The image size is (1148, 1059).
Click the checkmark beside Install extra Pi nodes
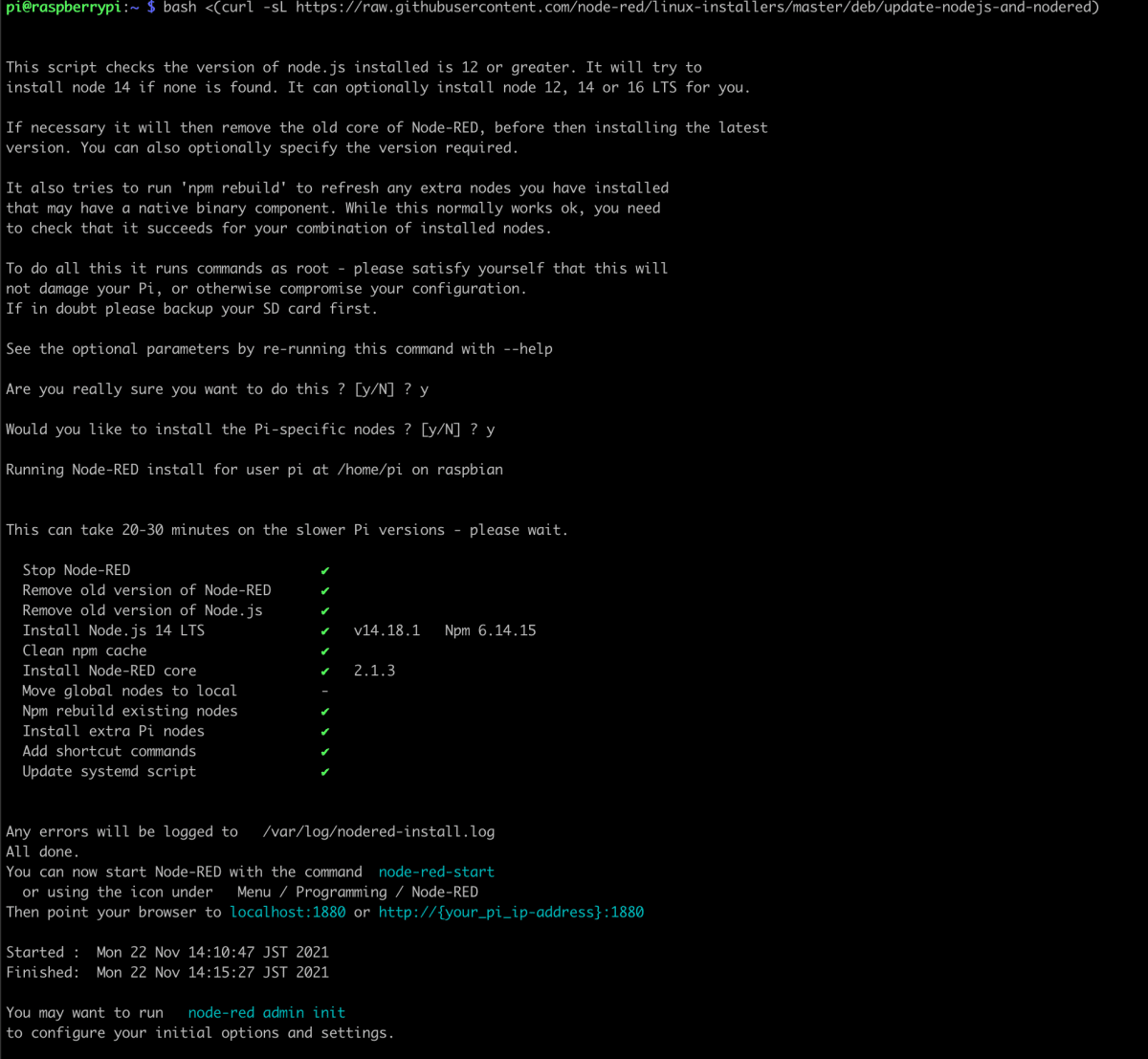coord(325,732)
